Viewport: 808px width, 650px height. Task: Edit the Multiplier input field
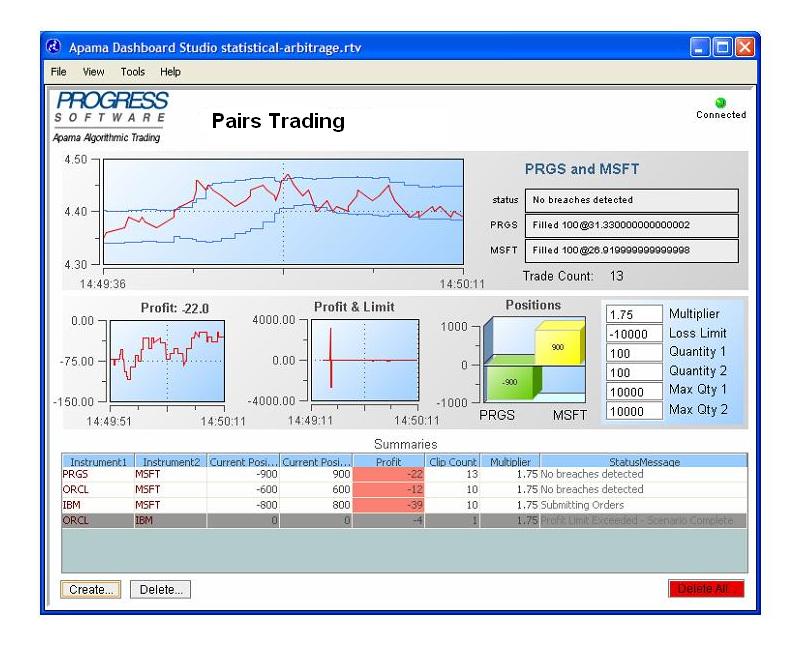(x=634, y=315)
